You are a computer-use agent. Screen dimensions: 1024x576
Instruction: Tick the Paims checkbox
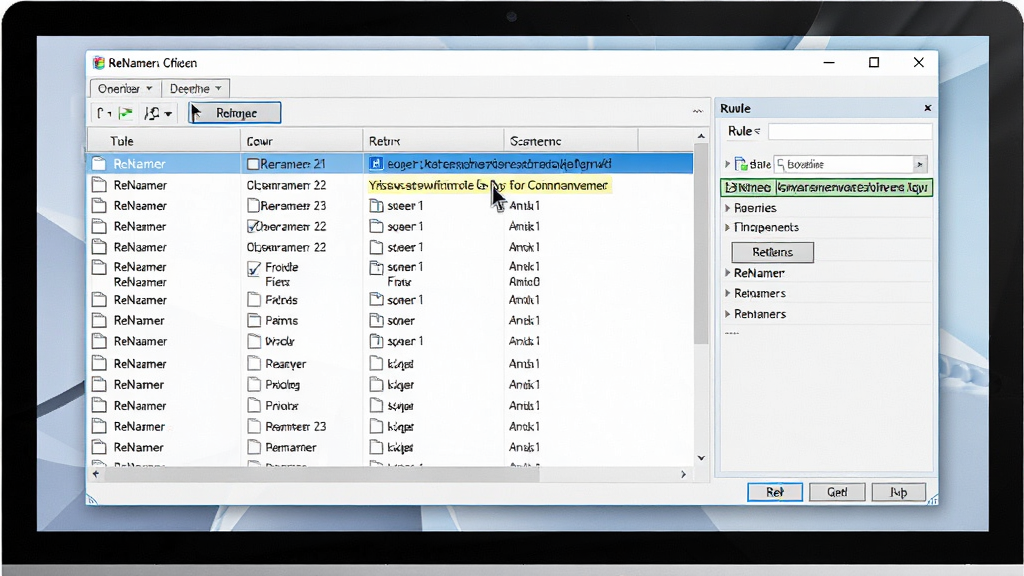[x=254, y=321]
